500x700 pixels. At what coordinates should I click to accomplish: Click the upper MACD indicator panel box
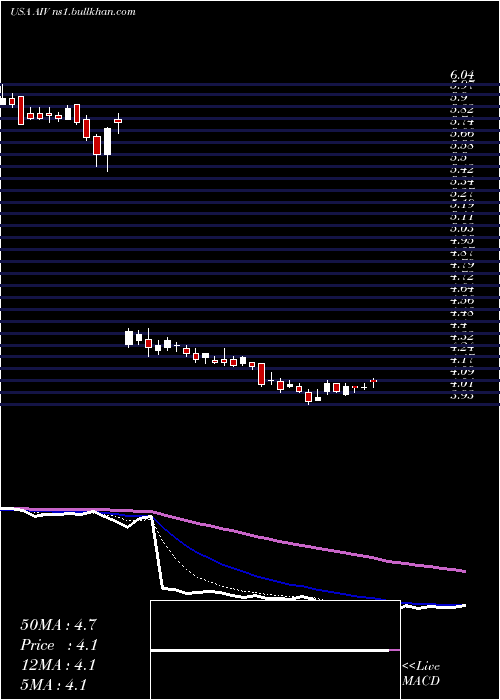275,625
